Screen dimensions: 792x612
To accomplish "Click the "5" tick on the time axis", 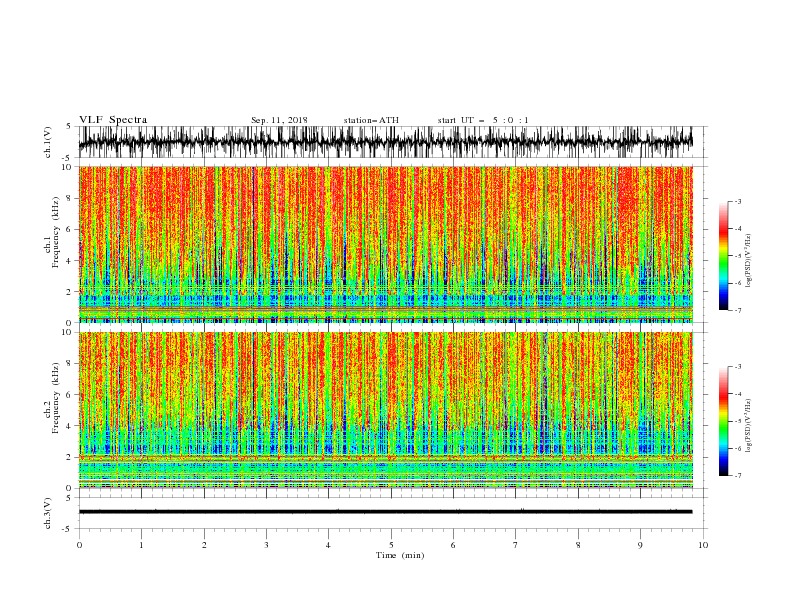I will click(391, 545).
